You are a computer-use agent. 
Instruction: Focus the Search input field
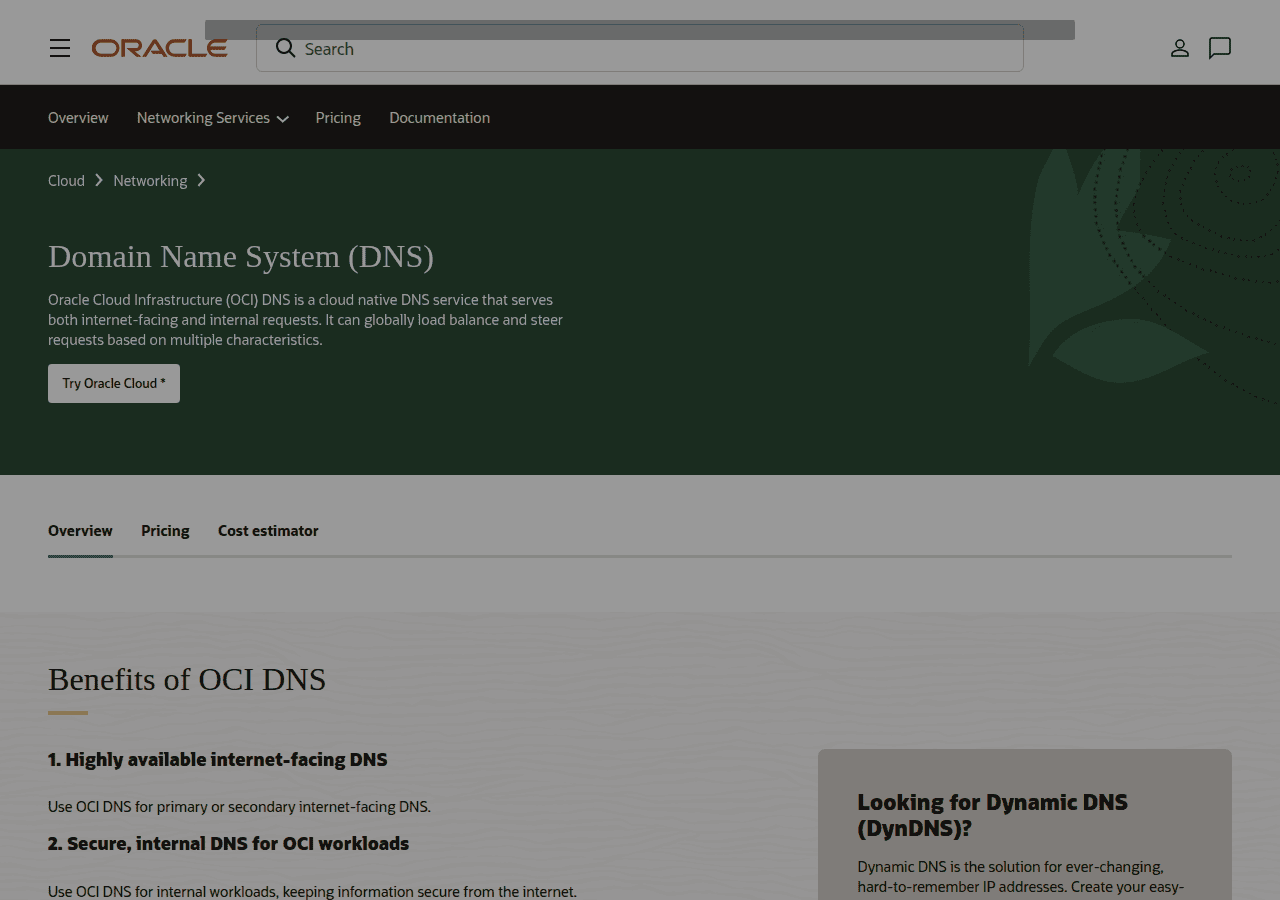640,48
